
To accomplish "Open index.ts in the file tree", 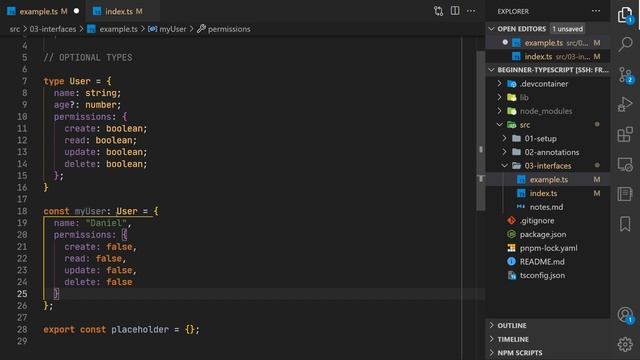I will 548,193.
